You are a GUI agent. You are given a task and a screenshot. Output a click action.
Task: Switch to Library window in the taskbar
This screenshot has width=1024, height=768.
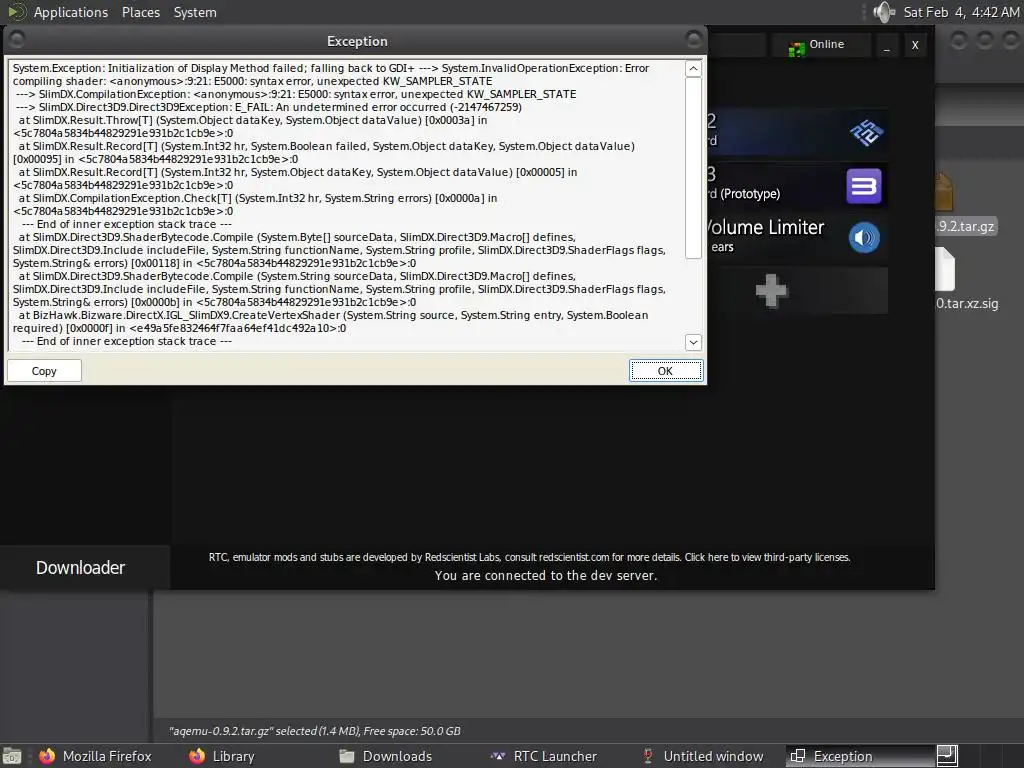click(222, 756)
